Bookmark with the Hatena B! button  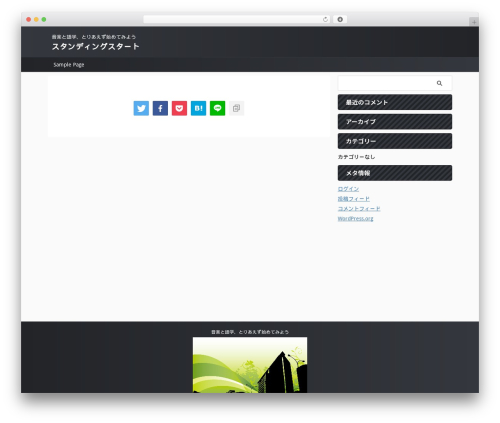click(x=198, y=108)
